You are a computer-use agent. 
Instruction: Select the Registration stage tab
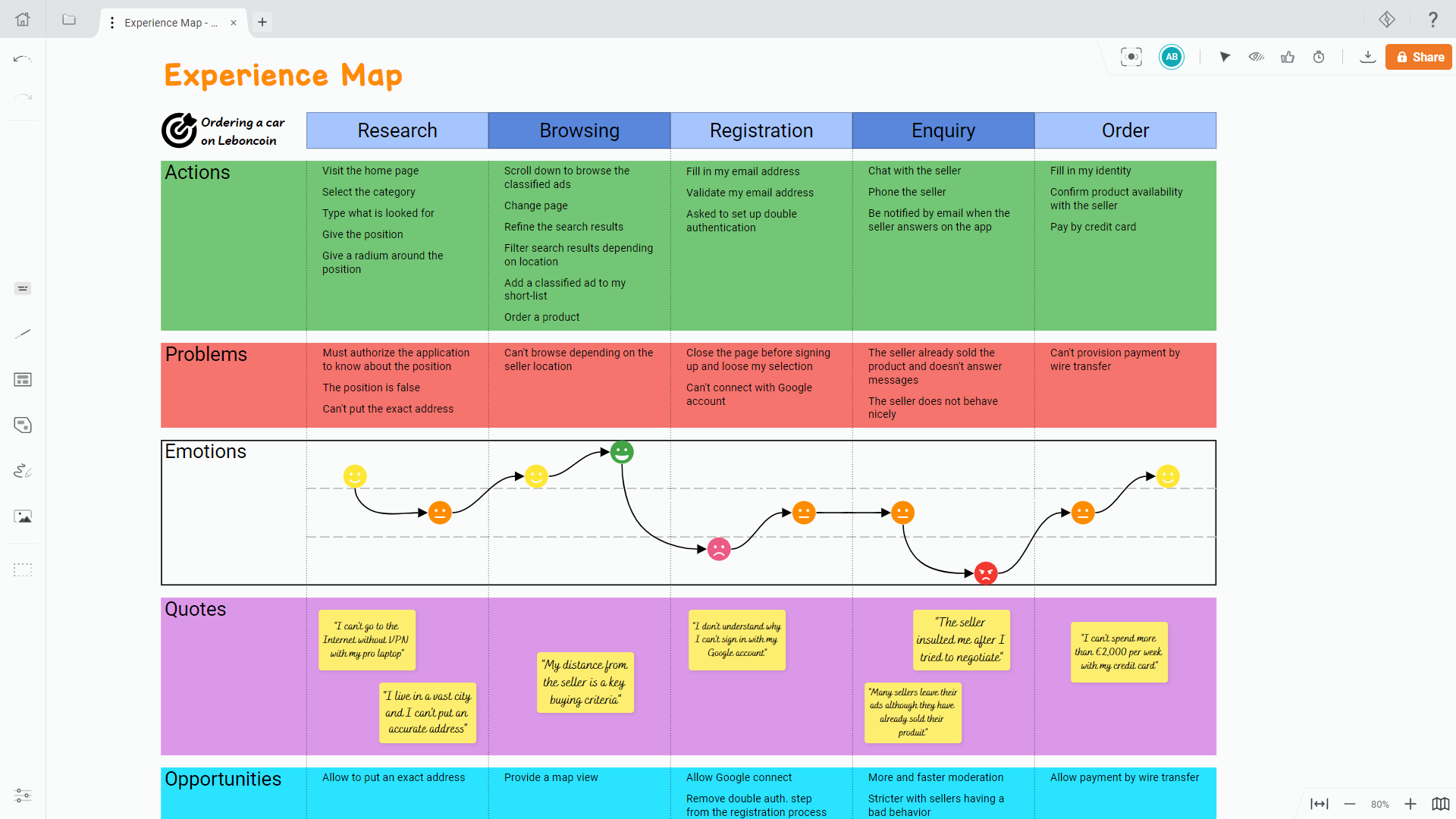760,130
